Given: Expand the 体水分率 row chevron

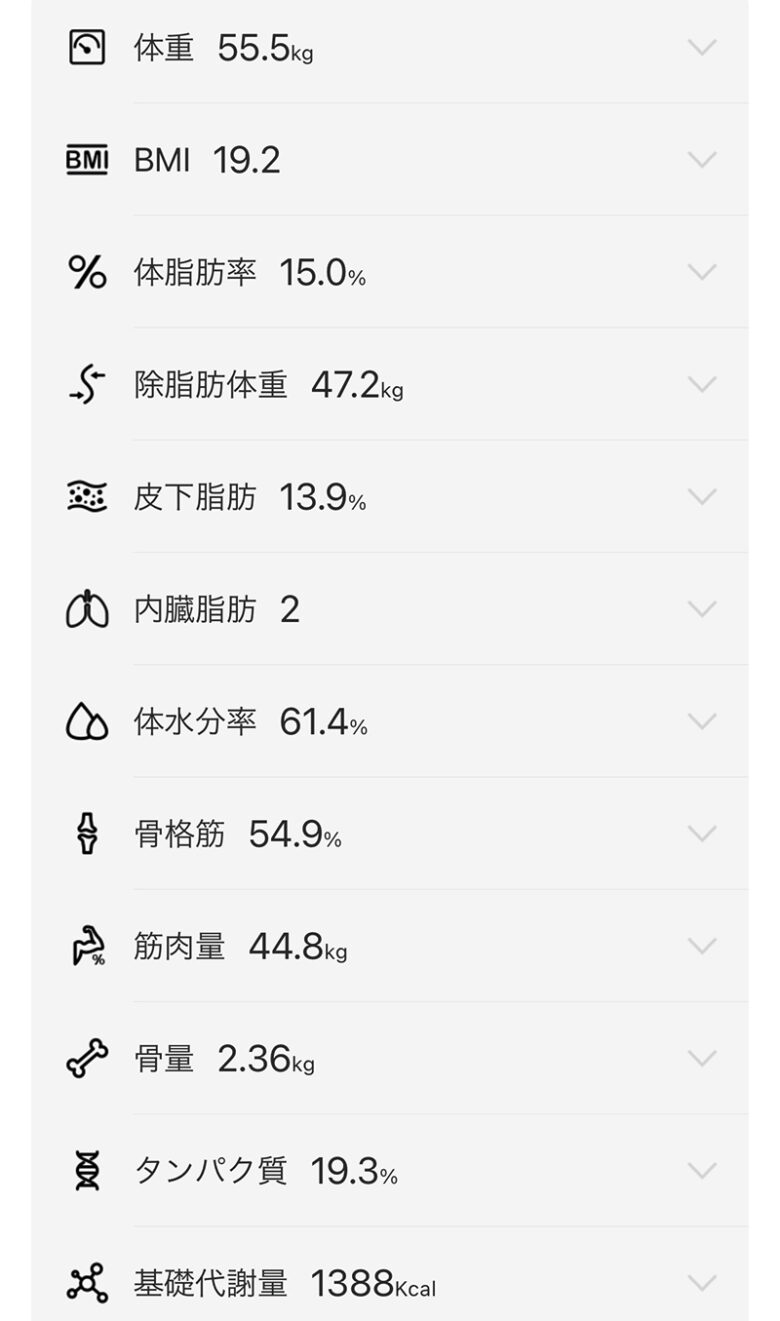Looking at the screenshot, I should tap(703, 722).
